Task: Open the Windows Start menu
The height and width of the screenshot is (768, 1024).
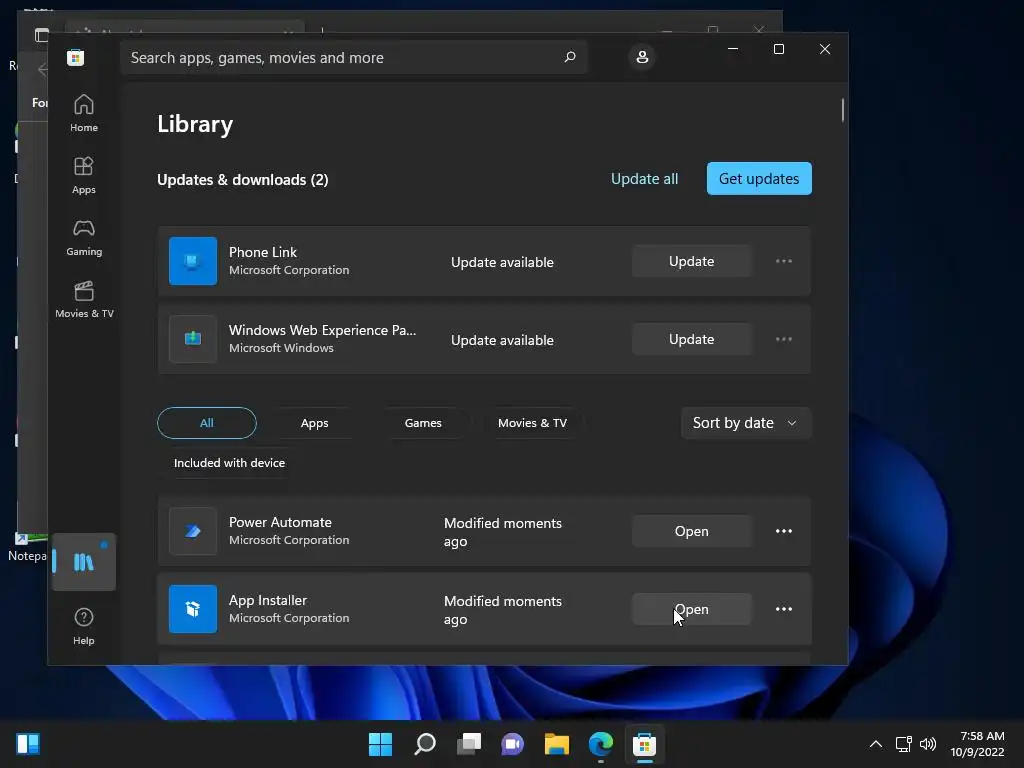Action: click(x=380, y=744)
